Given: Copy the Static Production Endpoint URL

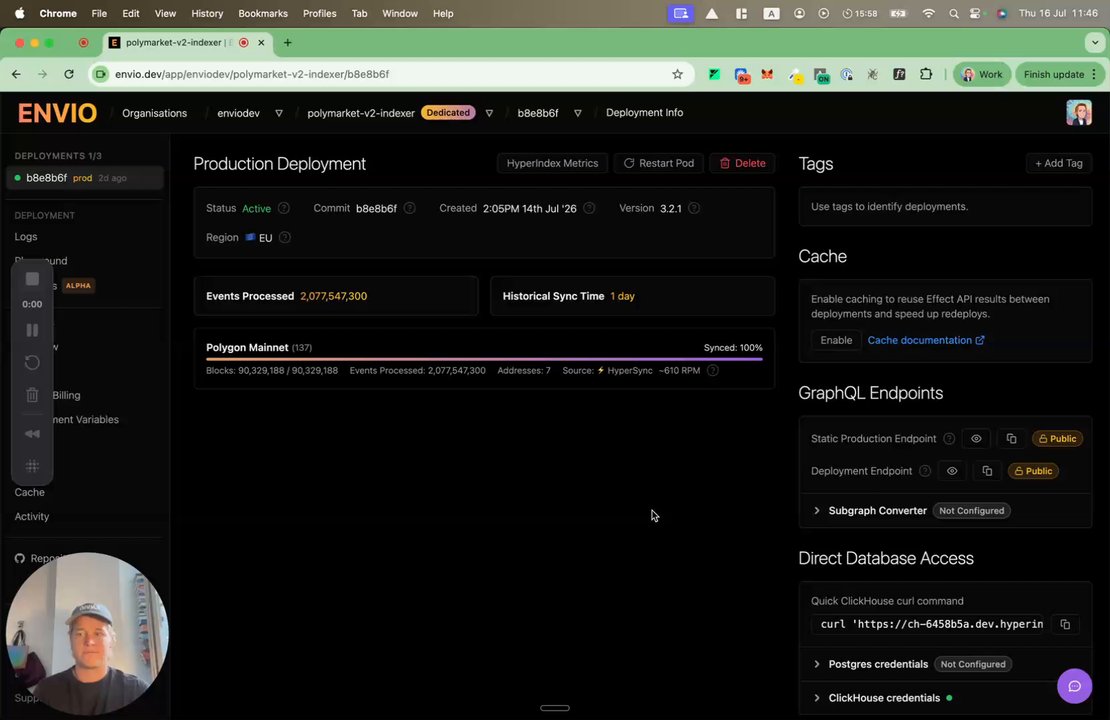Looking at the screenshot, I should [x=1011, y=439].
